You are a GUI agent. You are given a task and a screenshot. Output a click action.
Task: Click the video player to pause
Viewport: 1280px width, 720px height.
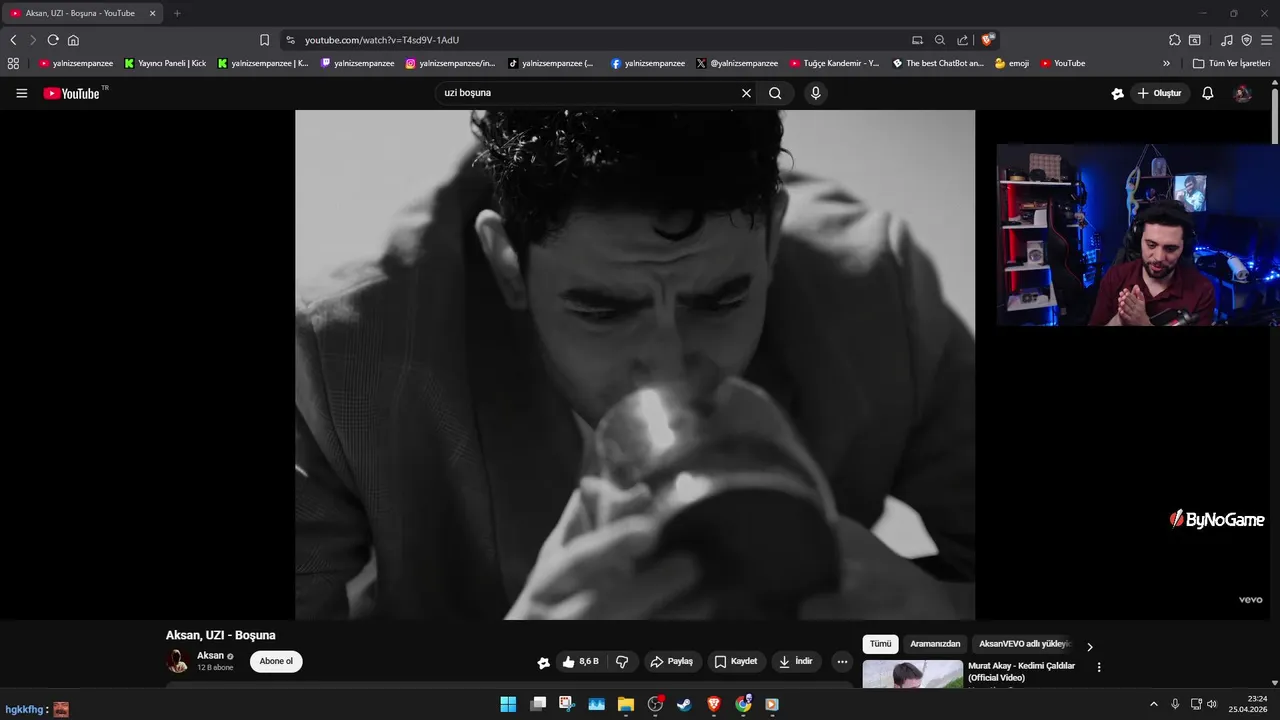[635, 365]
